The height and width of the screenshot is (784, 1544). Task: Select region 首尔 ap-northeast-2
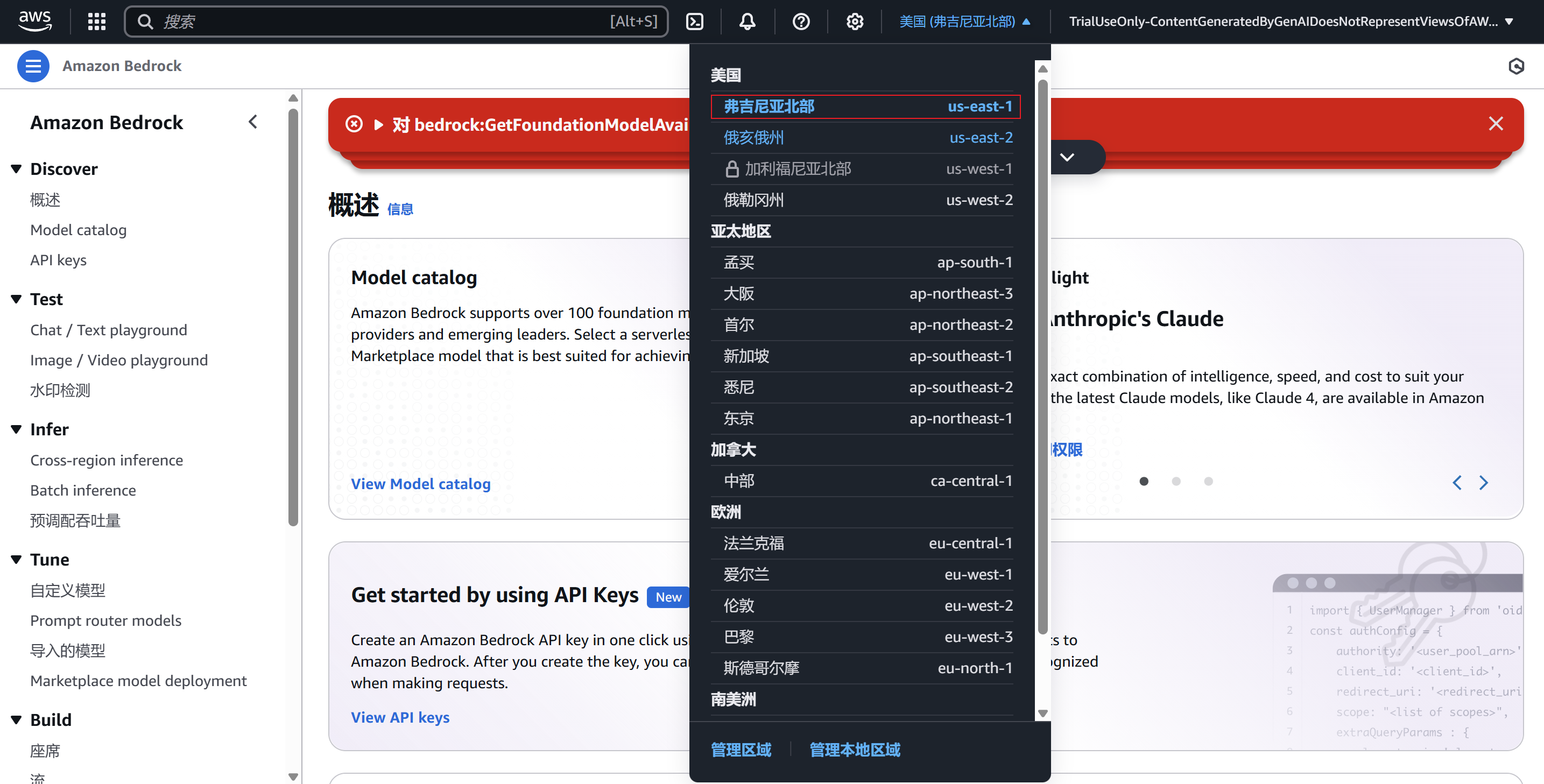(x=862, y=325)
